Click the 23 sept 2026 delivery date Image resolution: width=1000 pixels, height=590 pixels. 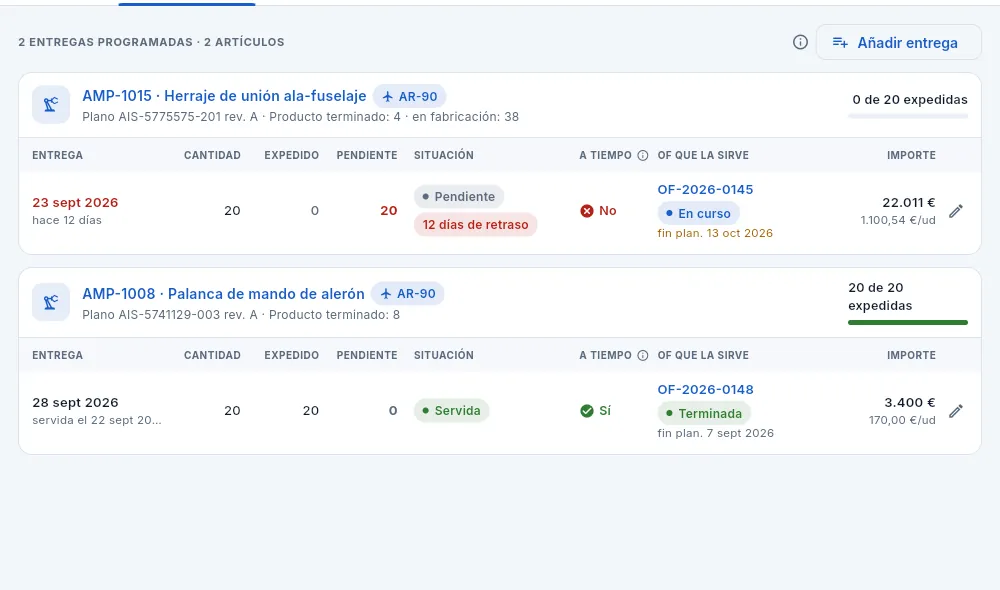[75, 202]
